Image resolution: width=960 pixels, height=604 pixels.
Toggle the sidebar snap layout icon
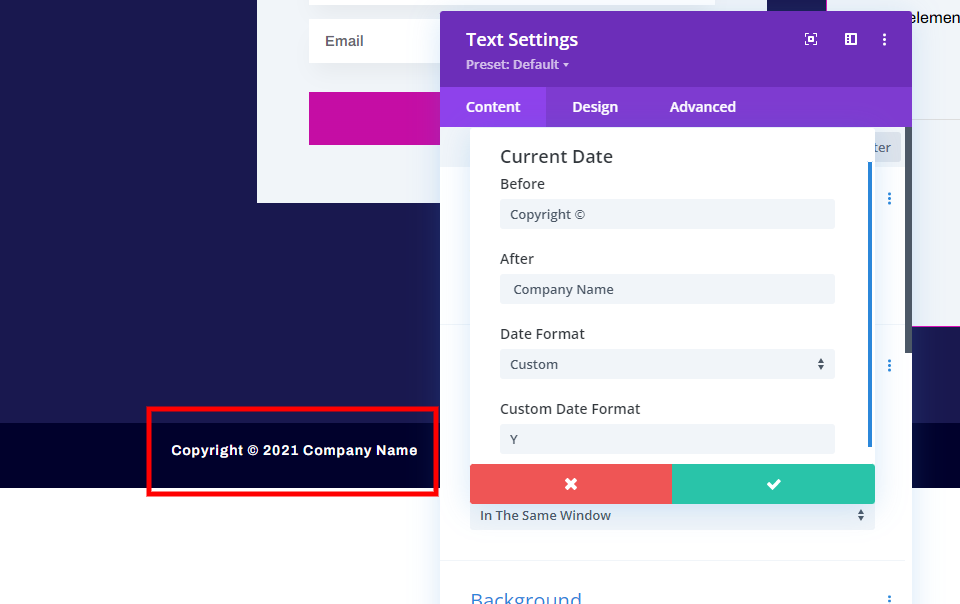point(850,39)
